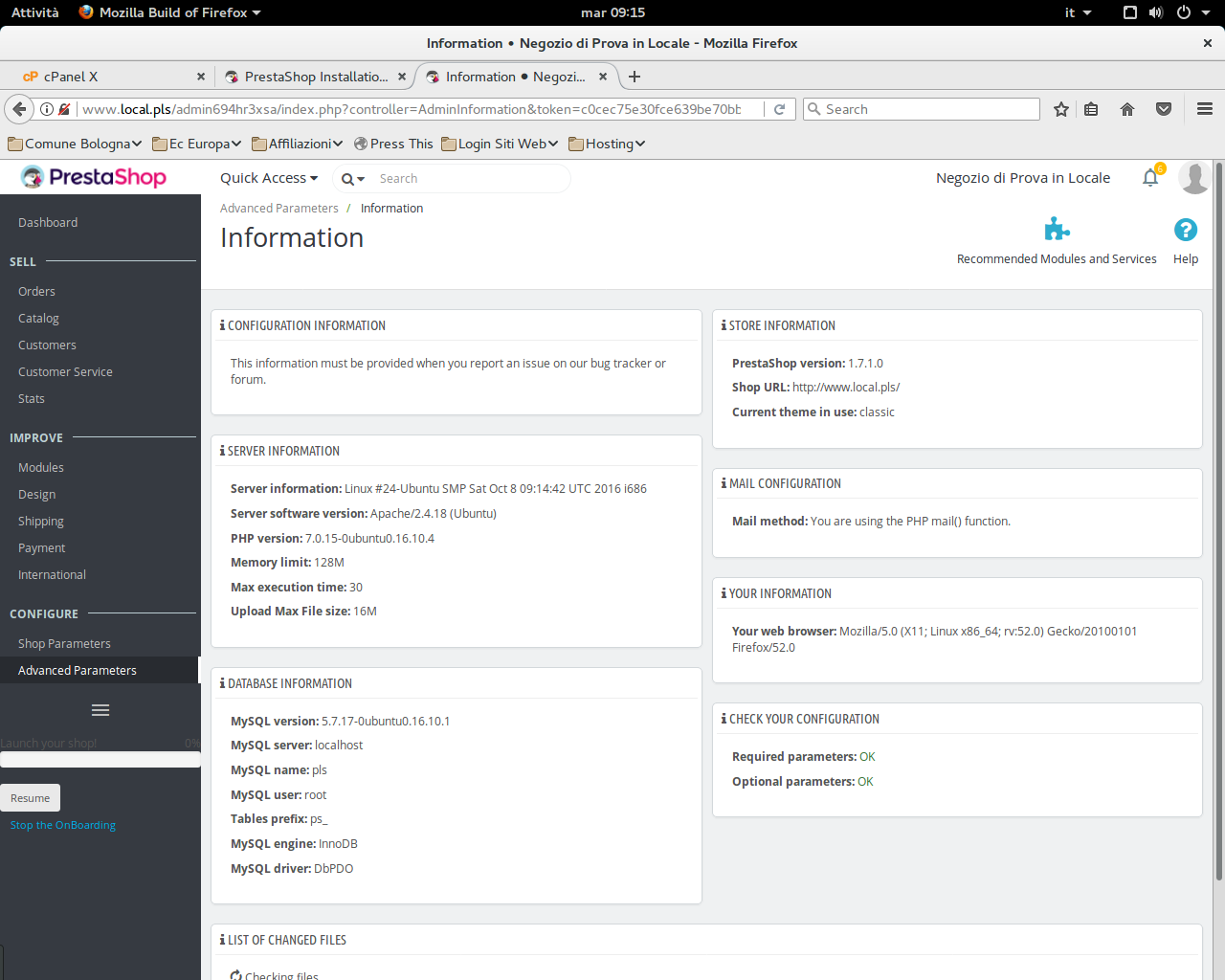Focus the Firefox search box
1225x980 pixels.
(x=922, y=109)
